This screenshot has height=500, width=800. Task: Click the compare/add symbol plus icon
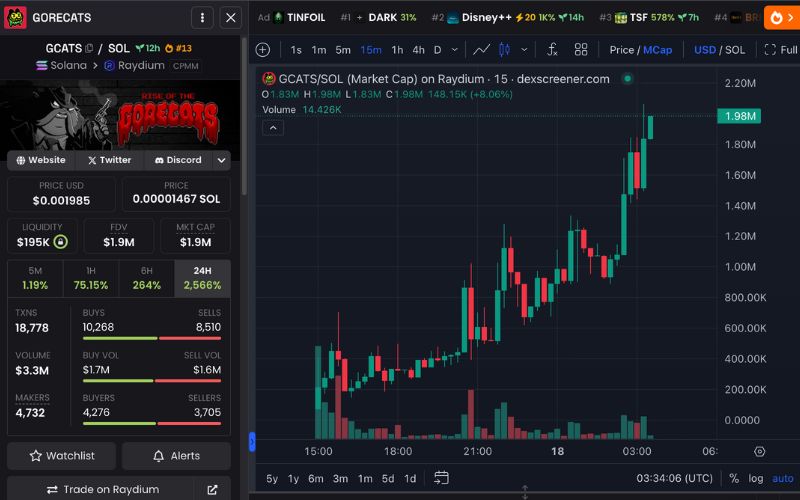coord(263,50)
